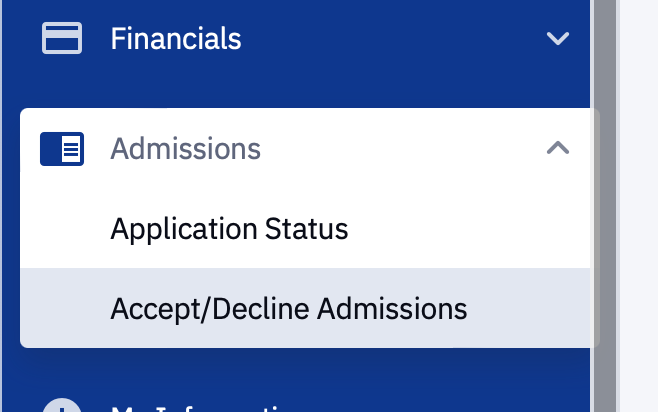
Task: Click the Financials credit card icon
Action: click(61, 39)
